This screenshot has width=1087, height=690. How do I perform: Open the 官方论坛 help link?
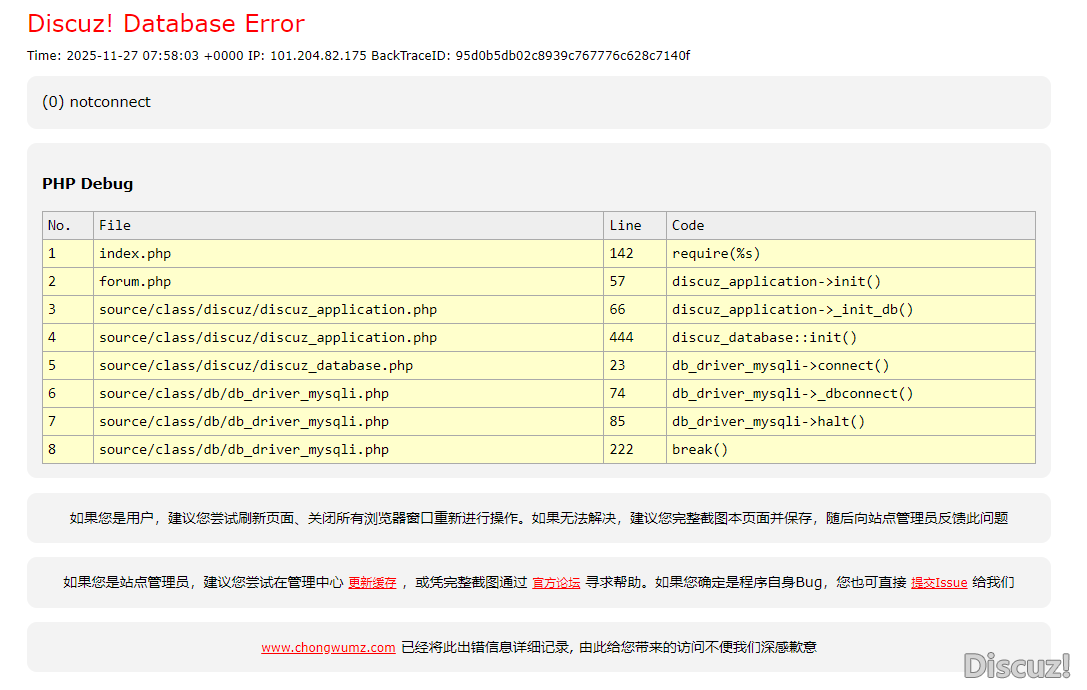coord(556,583)
